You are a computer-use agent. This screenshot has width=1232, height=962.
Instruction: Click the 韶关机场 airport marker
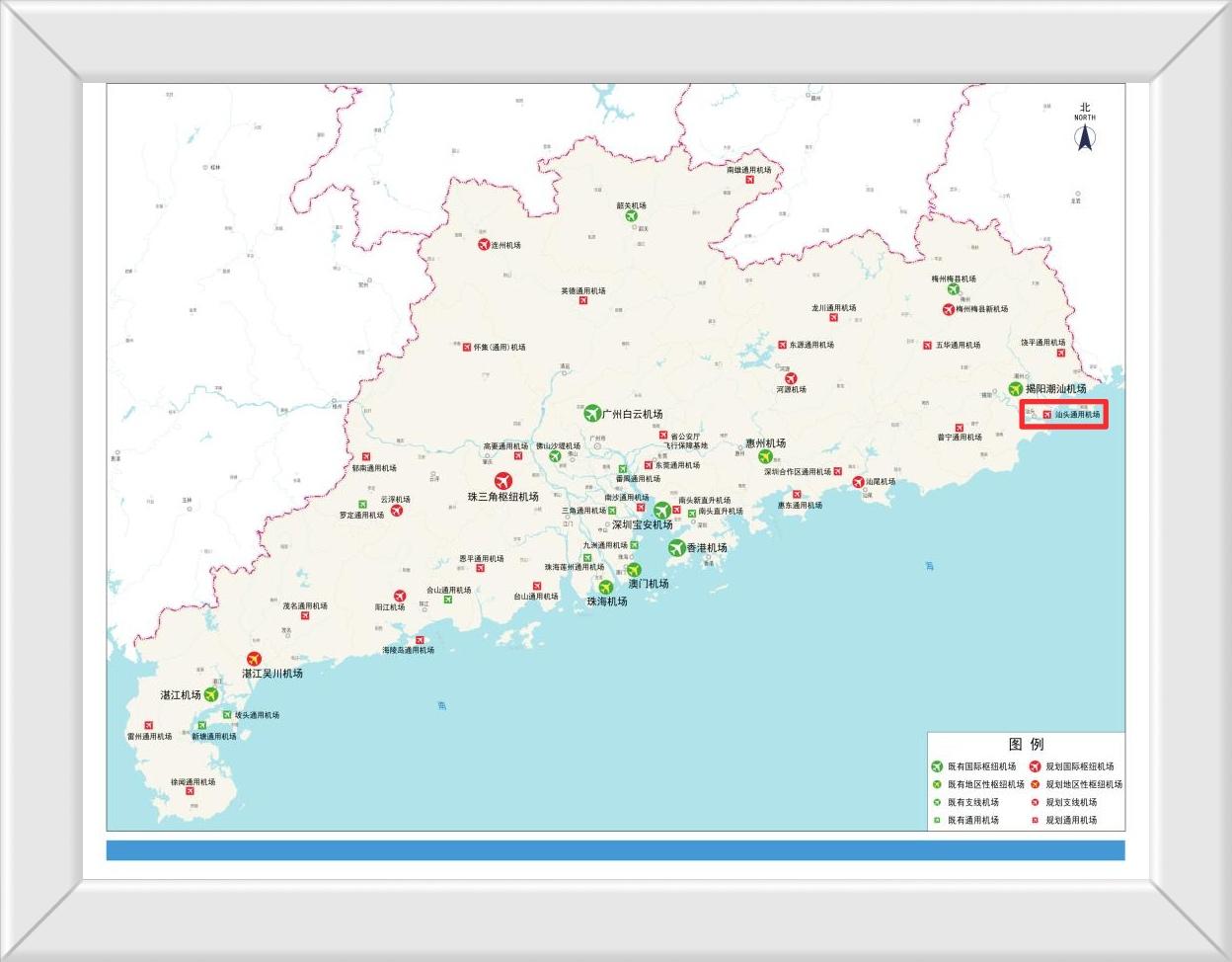(632, 216)
